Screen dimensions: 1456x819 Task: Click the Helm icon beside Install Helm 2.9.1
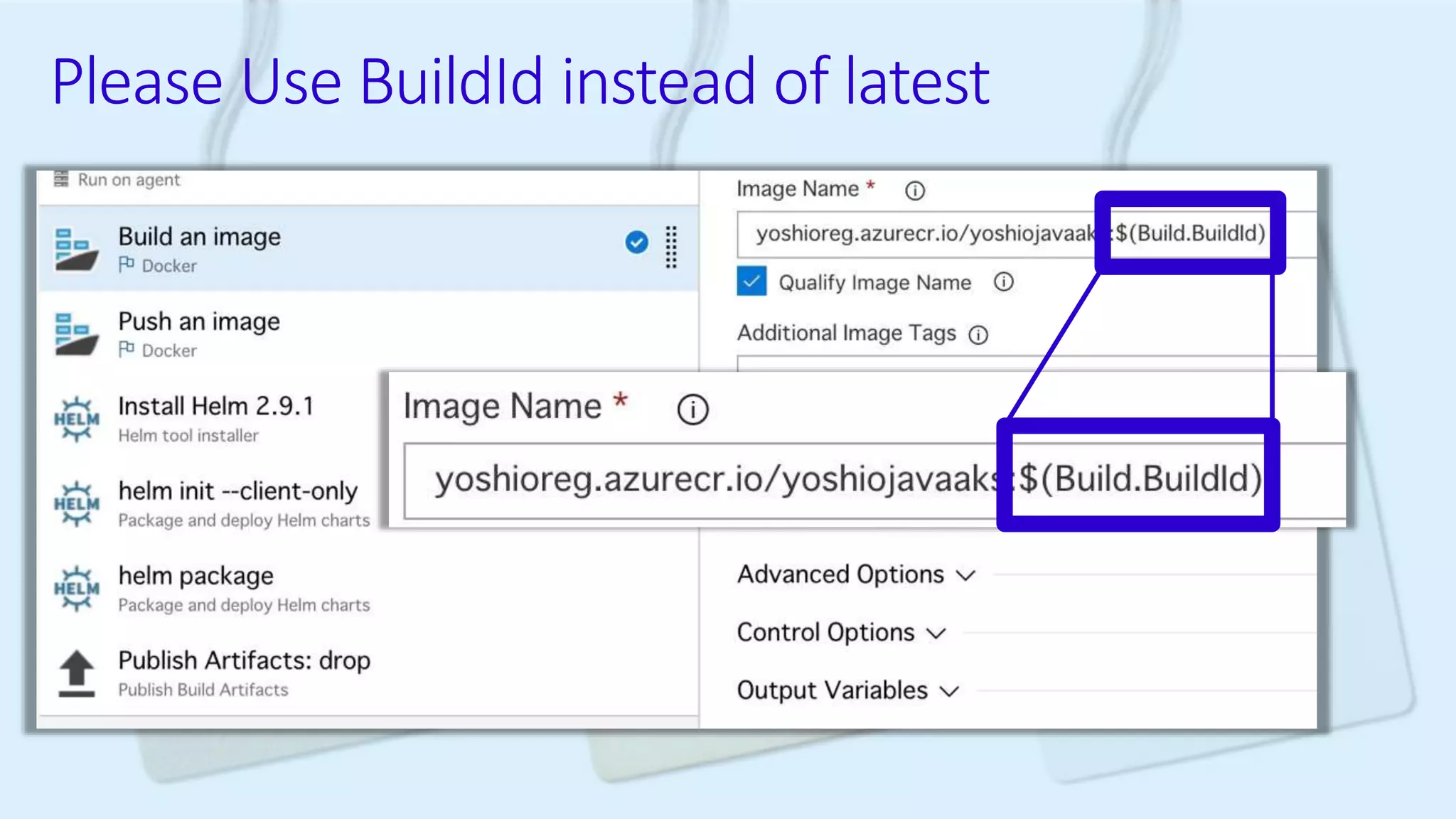click(76, 419)
